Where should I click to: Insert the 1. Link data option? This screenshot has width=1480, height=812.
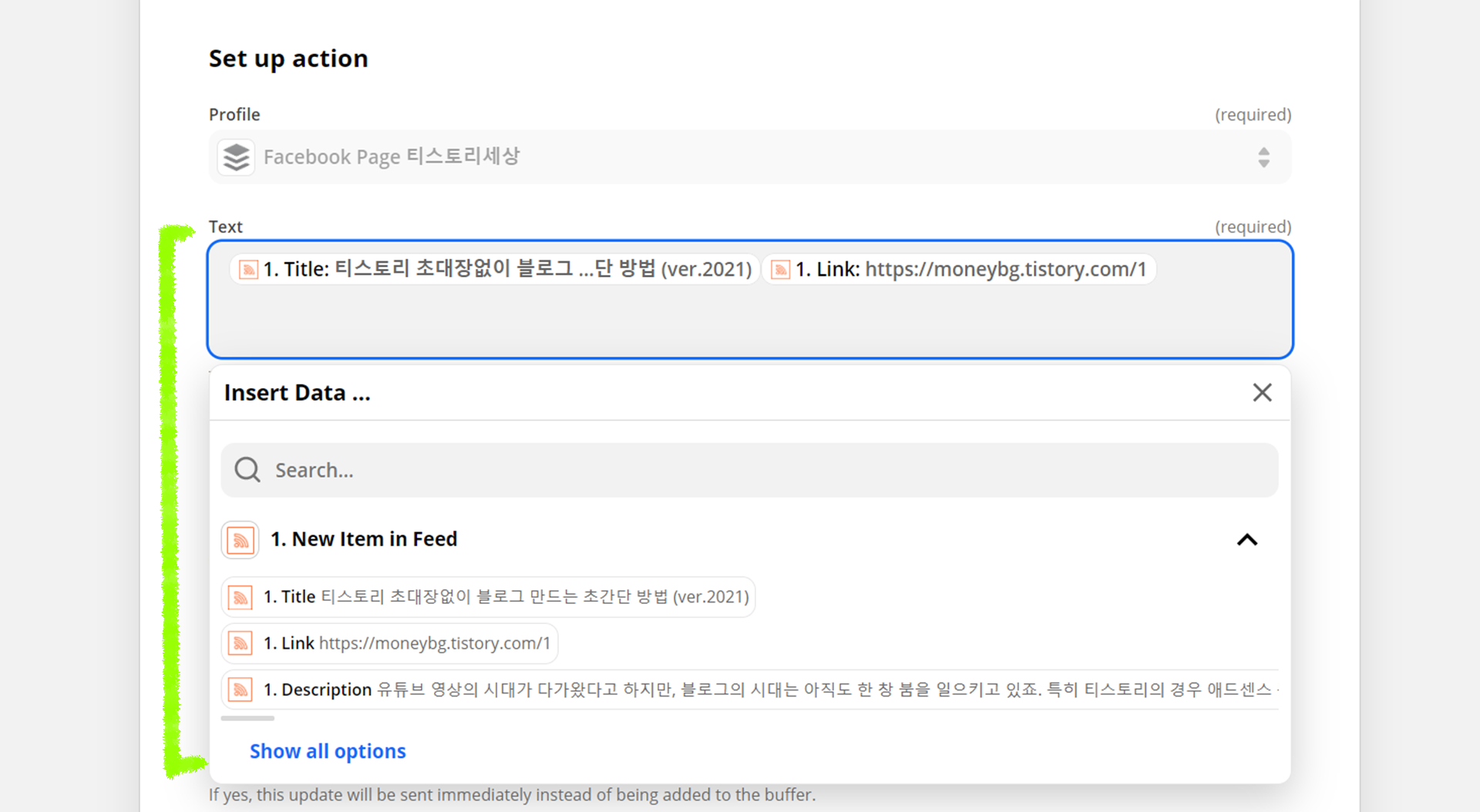389,643
